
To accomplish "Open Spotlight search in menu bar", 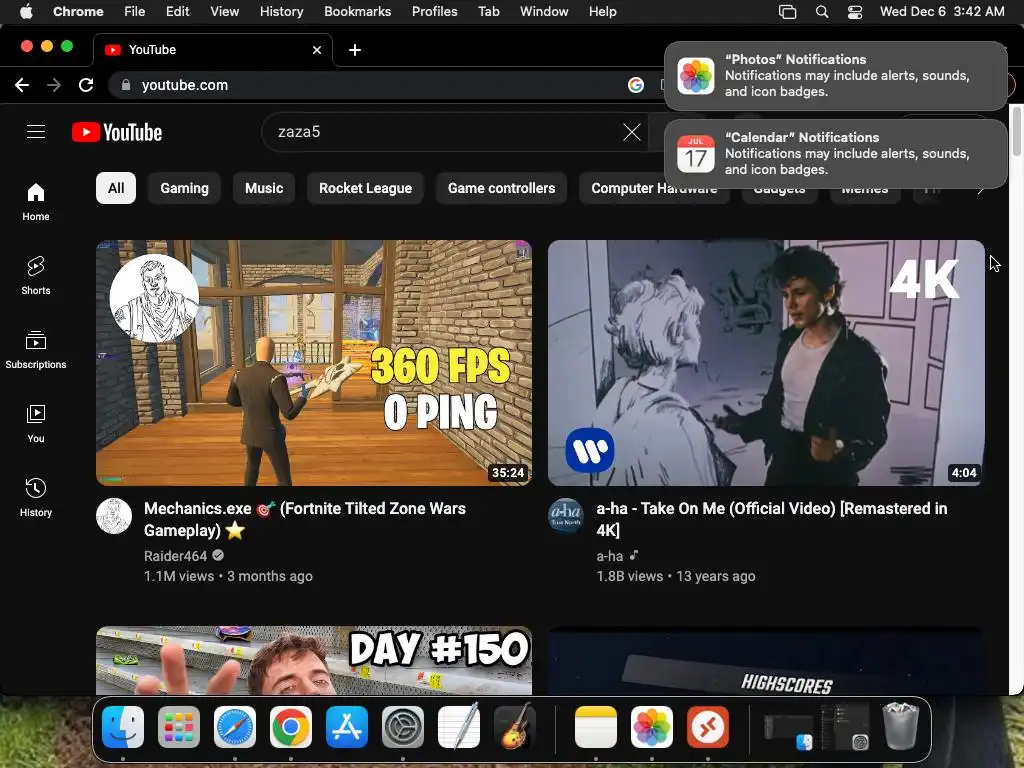I will 822,12.
